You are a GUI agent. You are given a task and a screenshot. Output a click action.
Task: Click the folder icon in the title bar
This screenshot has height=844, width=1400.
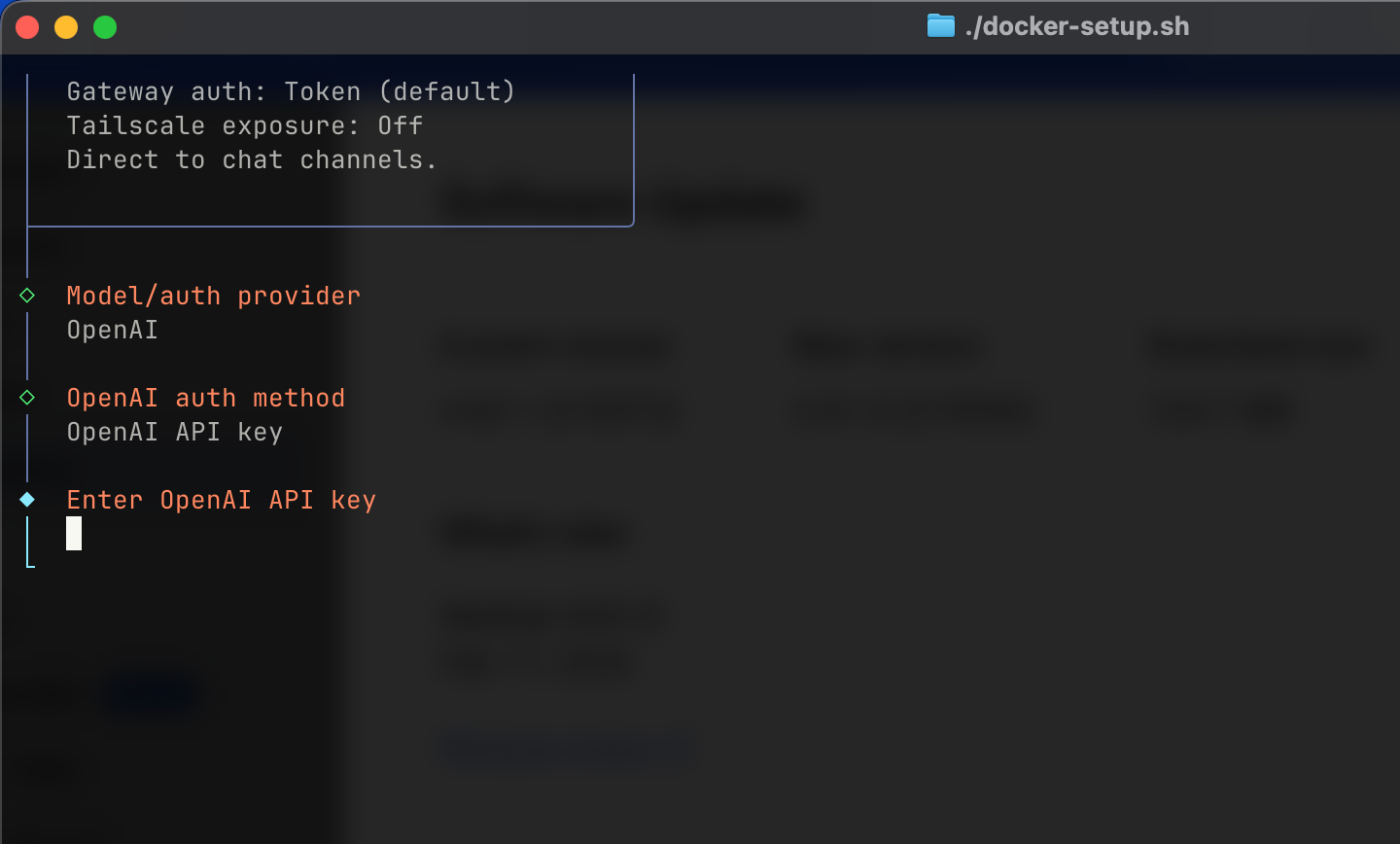[940, 26]
